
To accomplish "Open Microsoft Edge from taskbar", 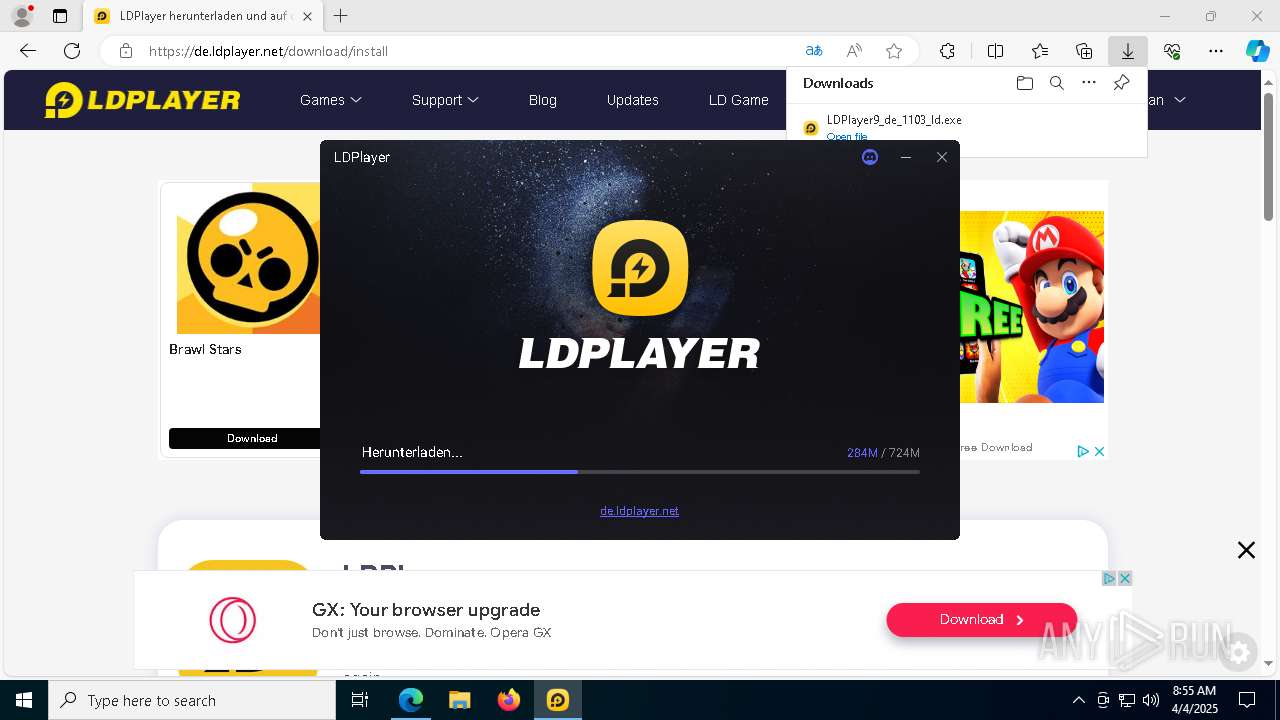I will point(411,700).
